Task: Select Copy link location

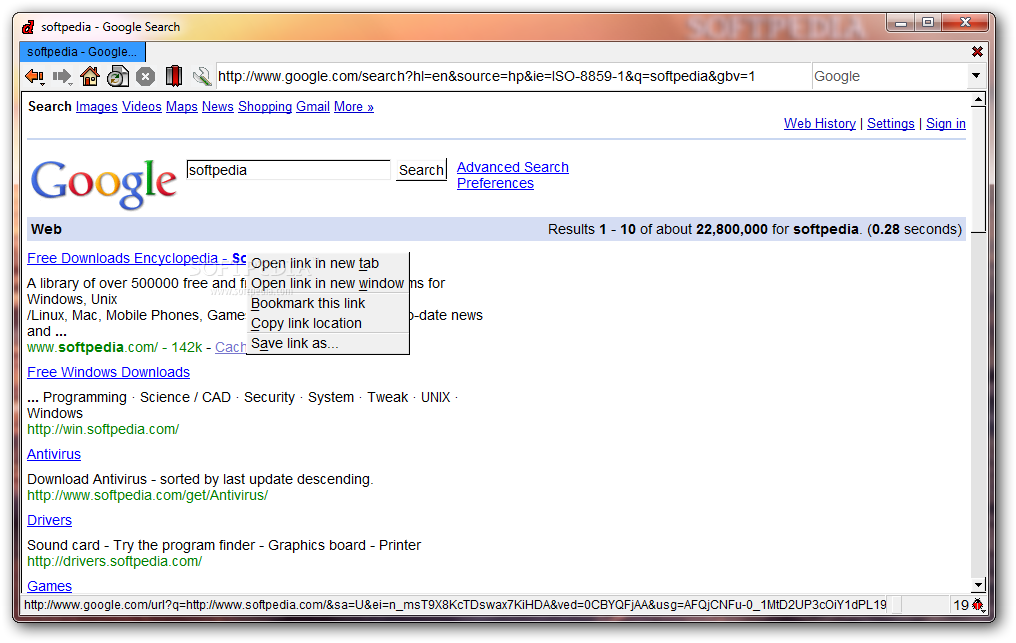Action: [x=327, y=323]
